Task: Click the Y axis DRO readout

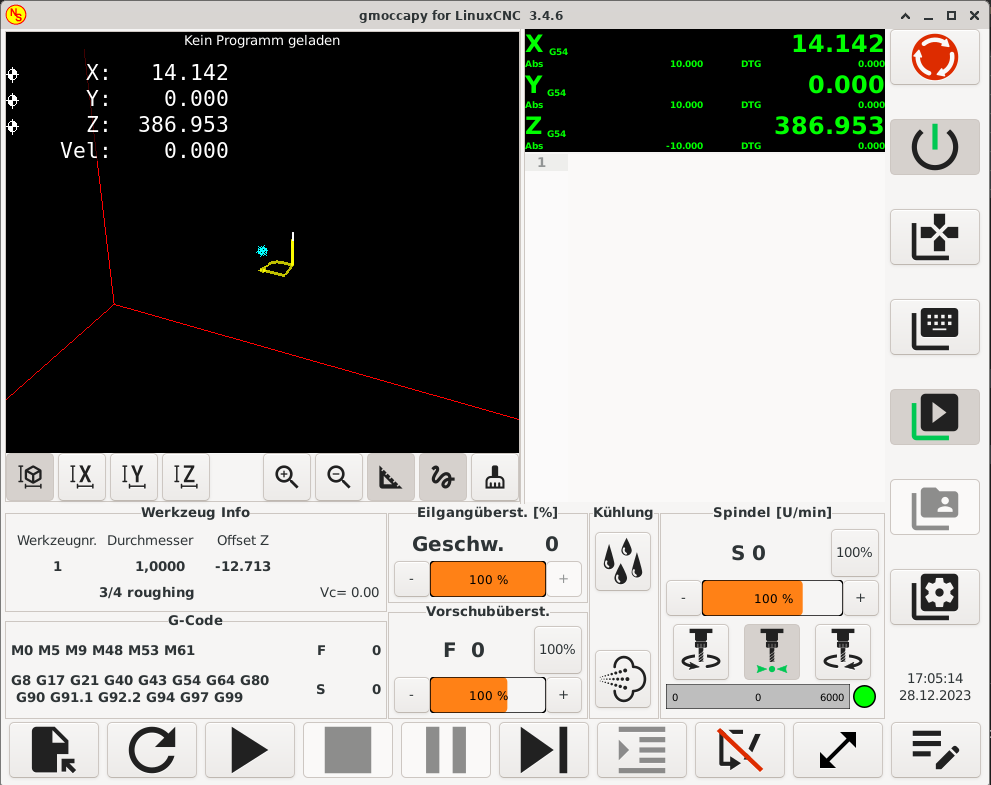Action: (x=705, y=90)
